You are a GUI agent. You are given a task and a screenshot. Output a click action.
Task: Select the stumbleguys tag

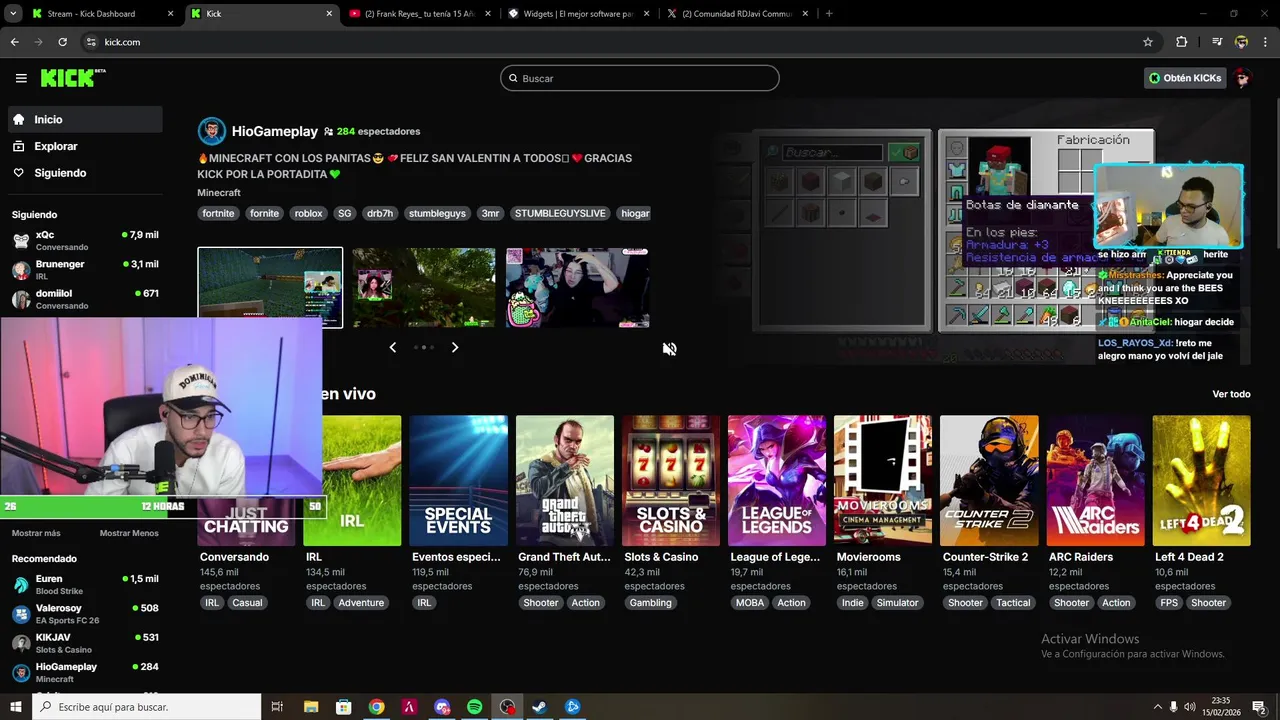pos(437,213)
